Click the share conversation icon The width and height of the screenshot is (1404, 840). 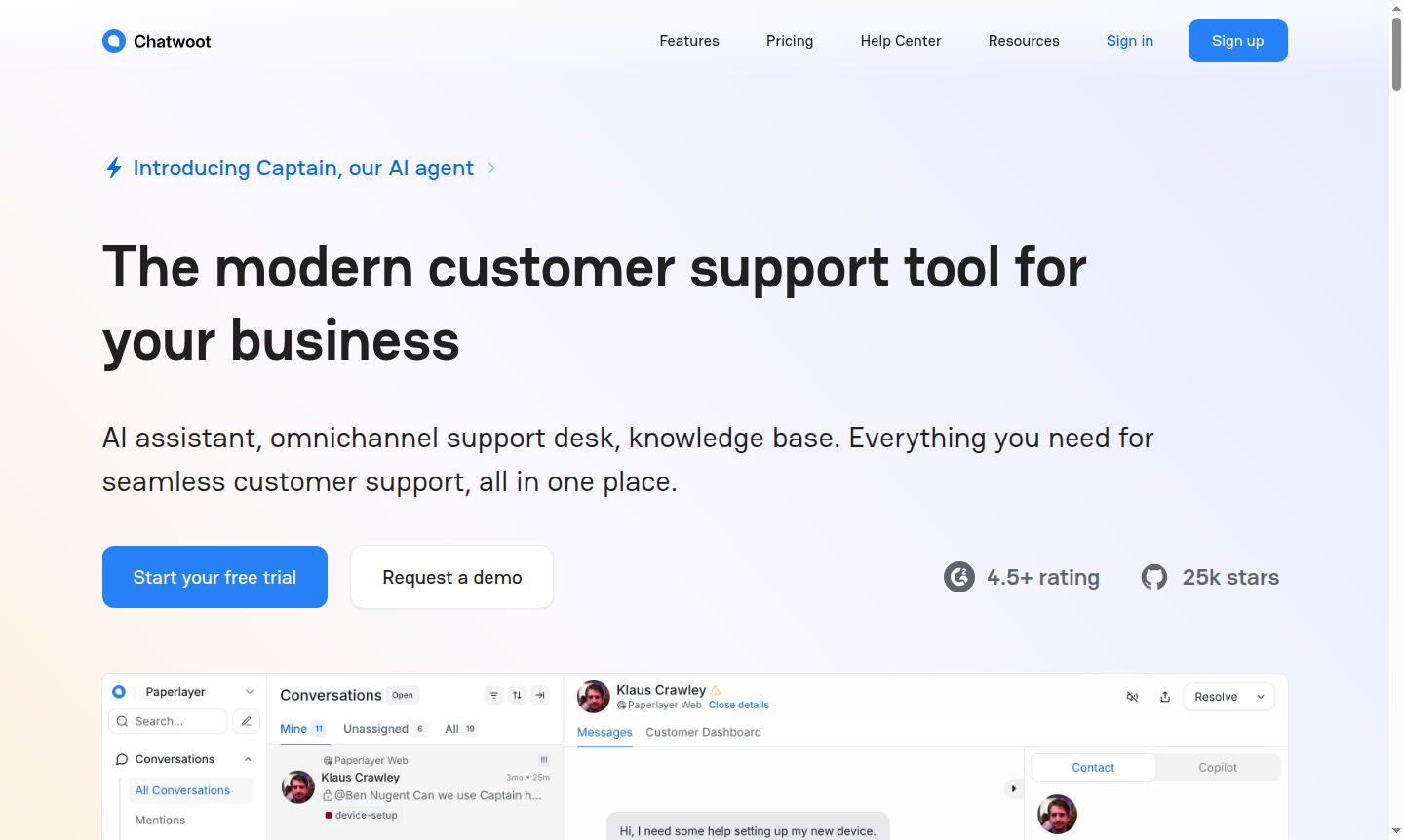[x=1165, y=697]
